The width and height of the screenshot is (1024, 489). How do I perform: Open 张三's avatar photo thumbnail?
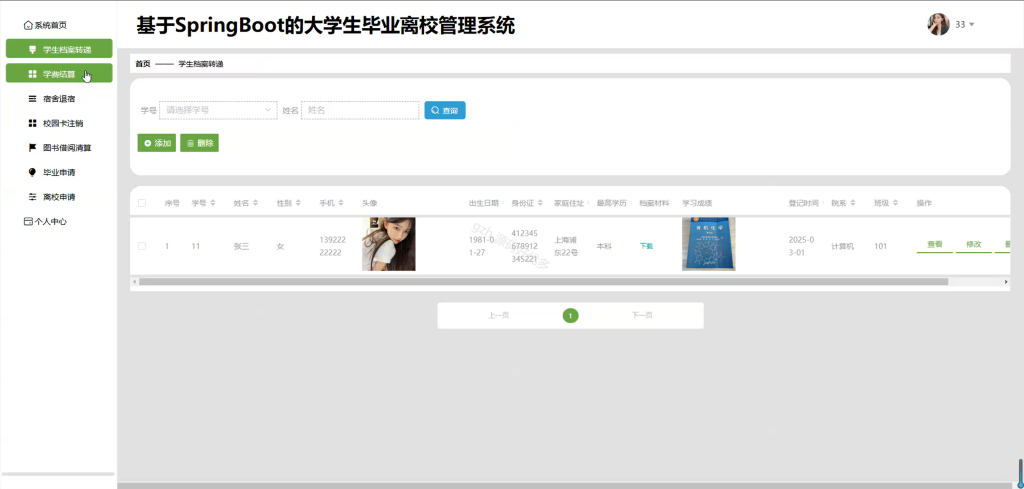click(389, 244)
